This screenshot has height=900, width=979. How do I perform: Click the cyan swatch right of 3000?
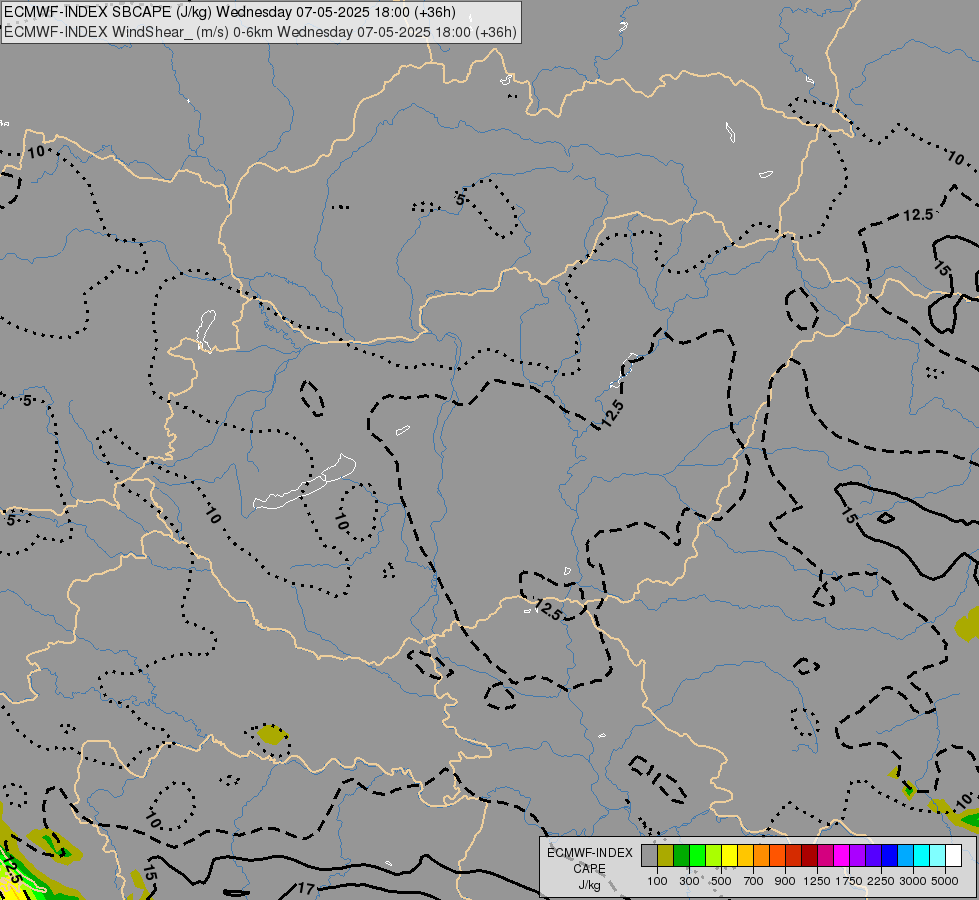point(922,855)
